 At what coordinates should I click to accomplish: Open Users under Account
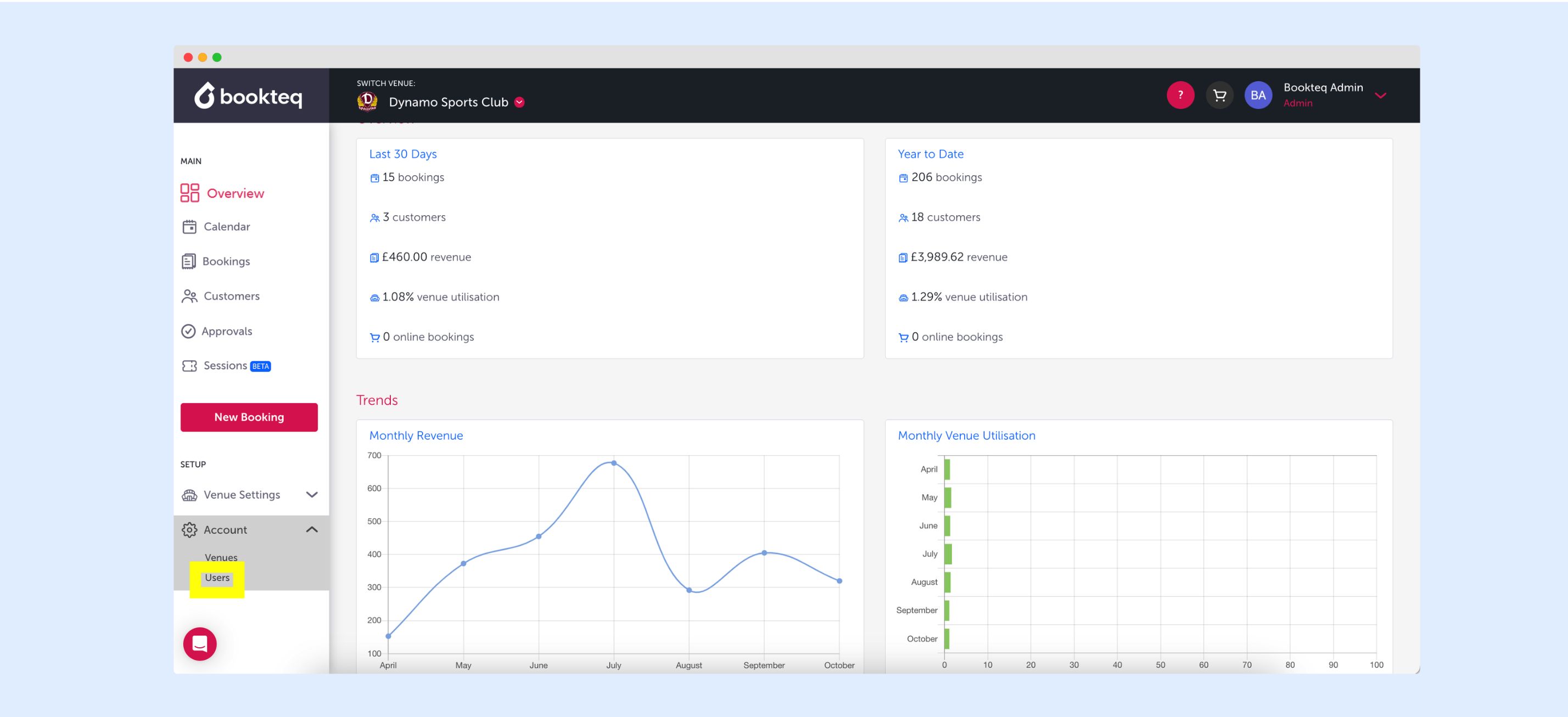(x=217, y=578)
